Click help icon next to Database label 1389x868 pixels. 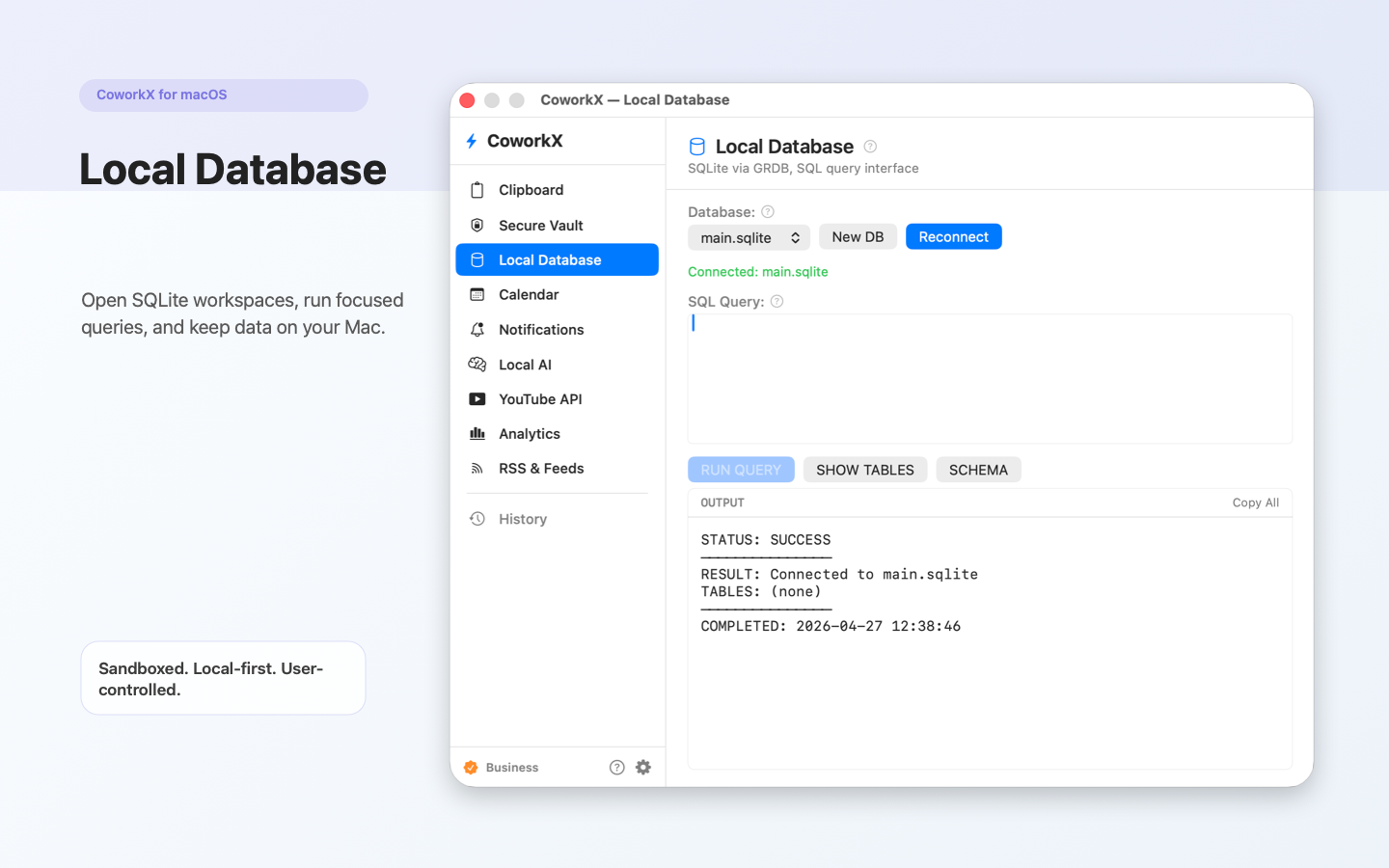coord(768,212)
